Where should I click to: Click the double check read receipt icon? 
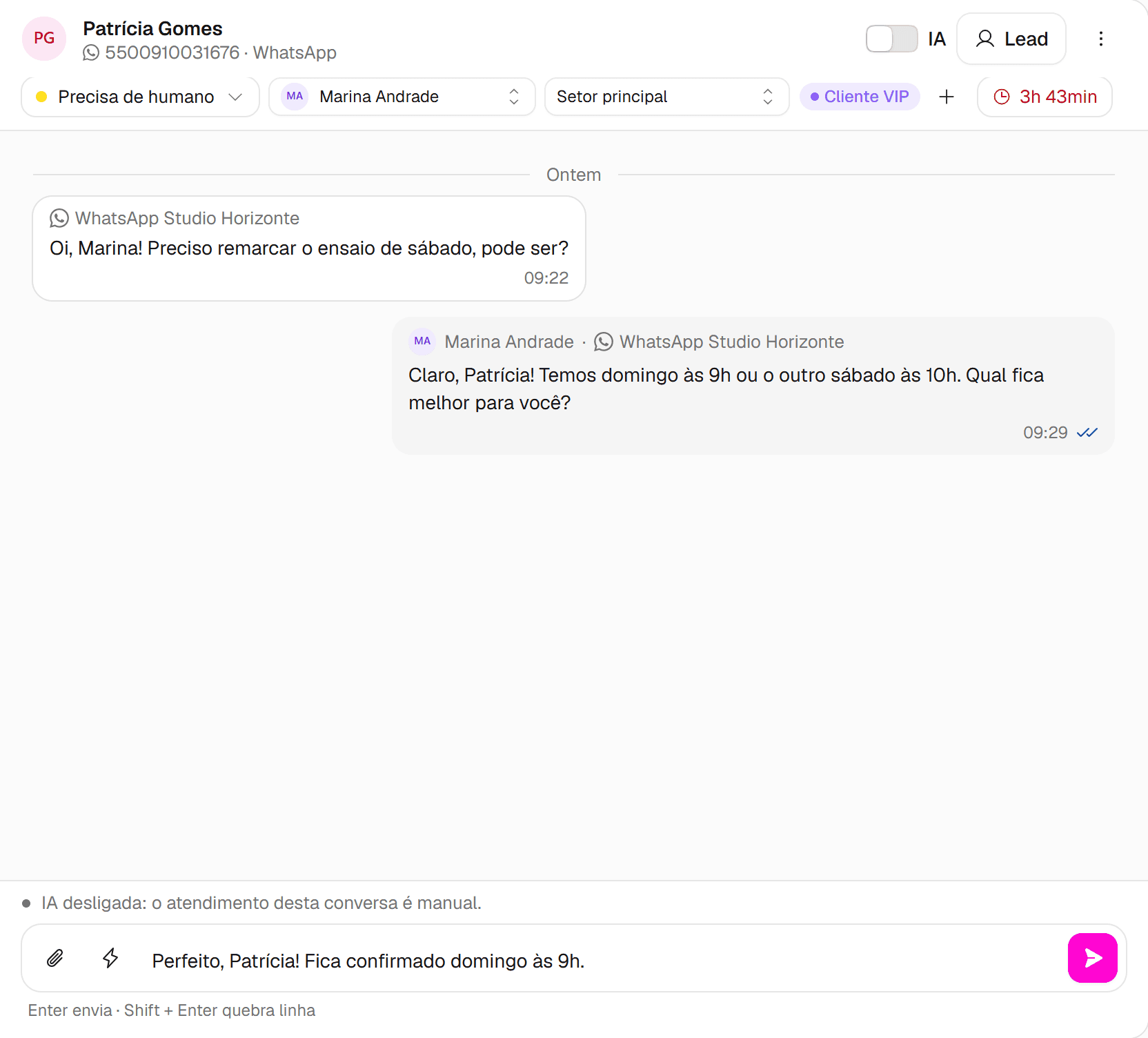[x=1087, y=433]
